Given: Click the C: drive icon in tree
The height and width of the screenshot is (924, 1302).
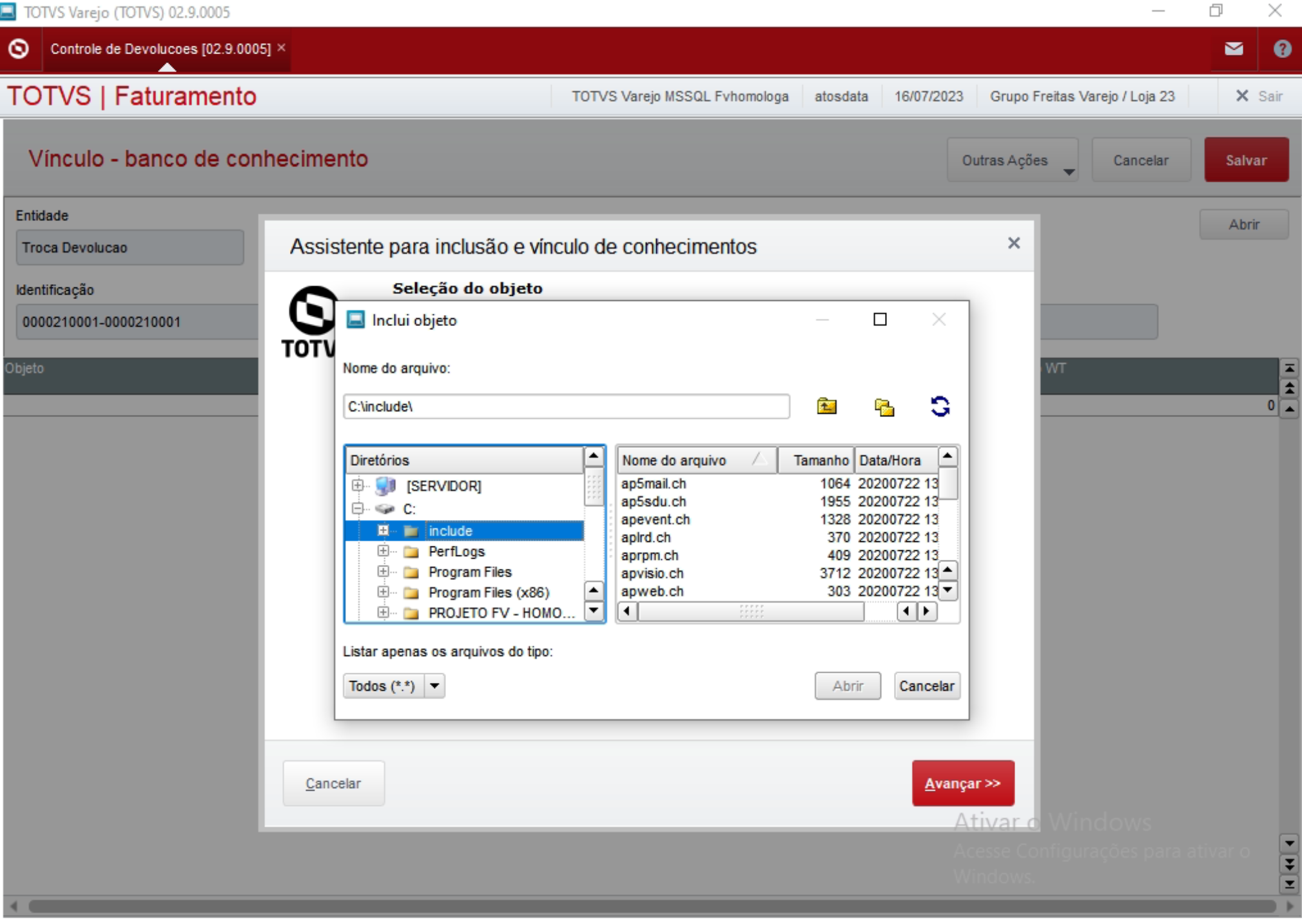Looking at the screenshot, I should click(x=385, y=509).
